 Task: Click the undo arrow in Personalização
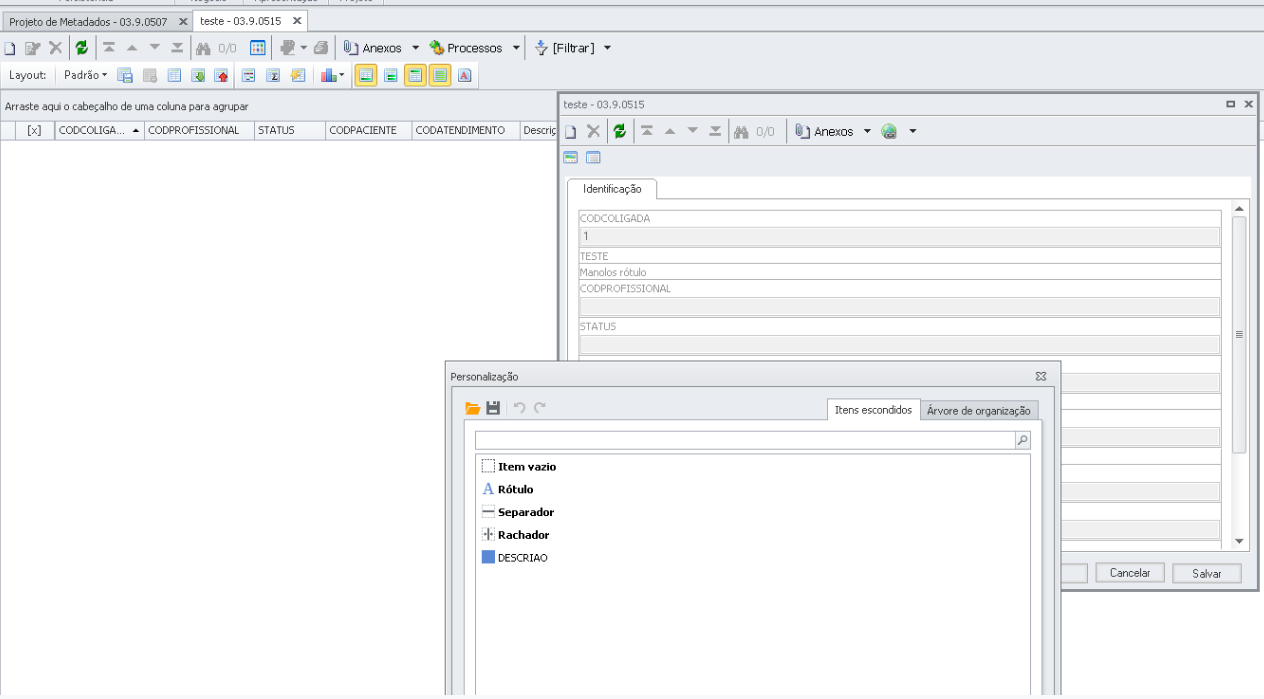point(520,408)
